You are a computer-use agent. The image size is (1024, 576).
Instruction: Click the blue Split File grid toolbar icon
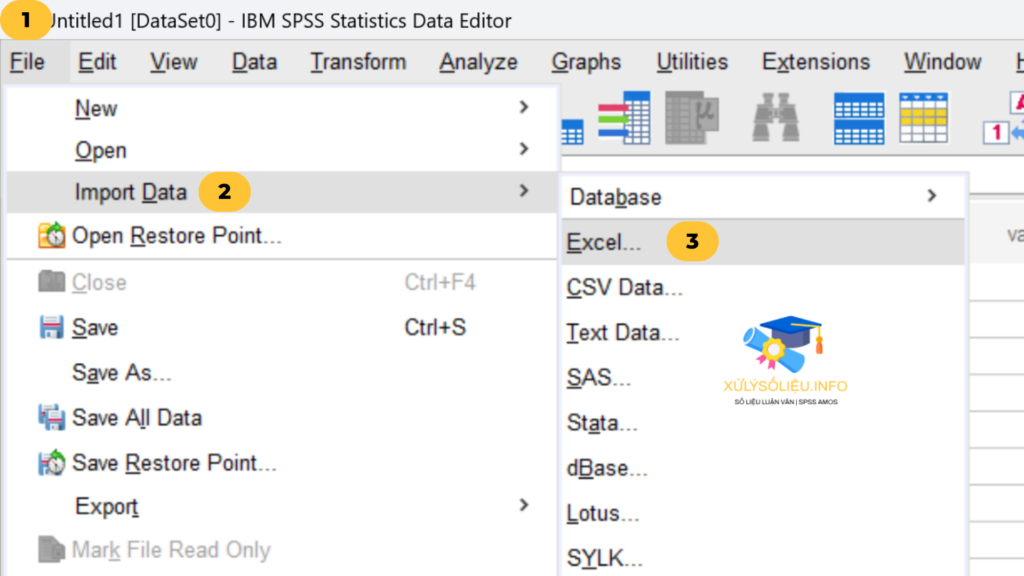click(x=859, y=118)
